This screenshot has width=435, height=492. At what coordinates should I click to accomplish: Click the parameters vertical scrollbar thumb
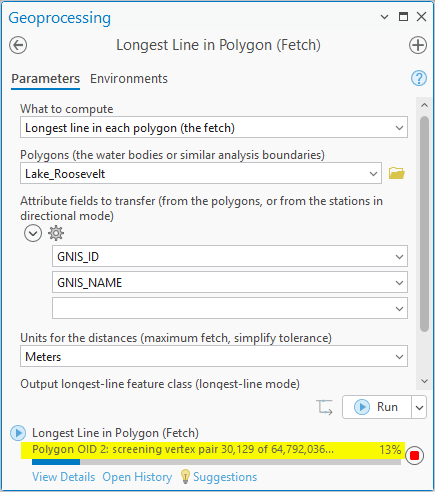point(424,224)
